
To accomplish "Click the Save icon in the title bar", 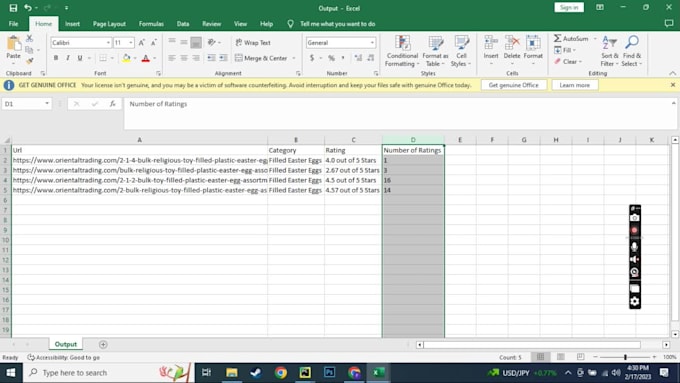I will [x=13, y=8].
